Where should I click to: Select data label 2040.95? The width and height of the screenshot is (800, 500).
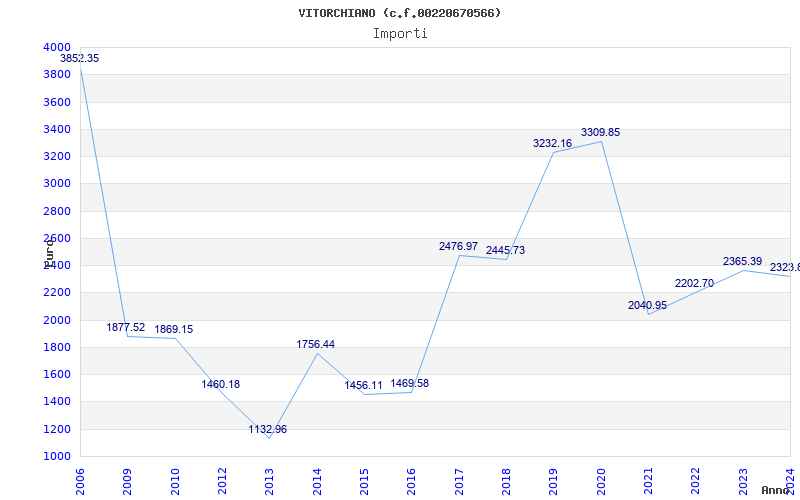click(x=647, y=306)
